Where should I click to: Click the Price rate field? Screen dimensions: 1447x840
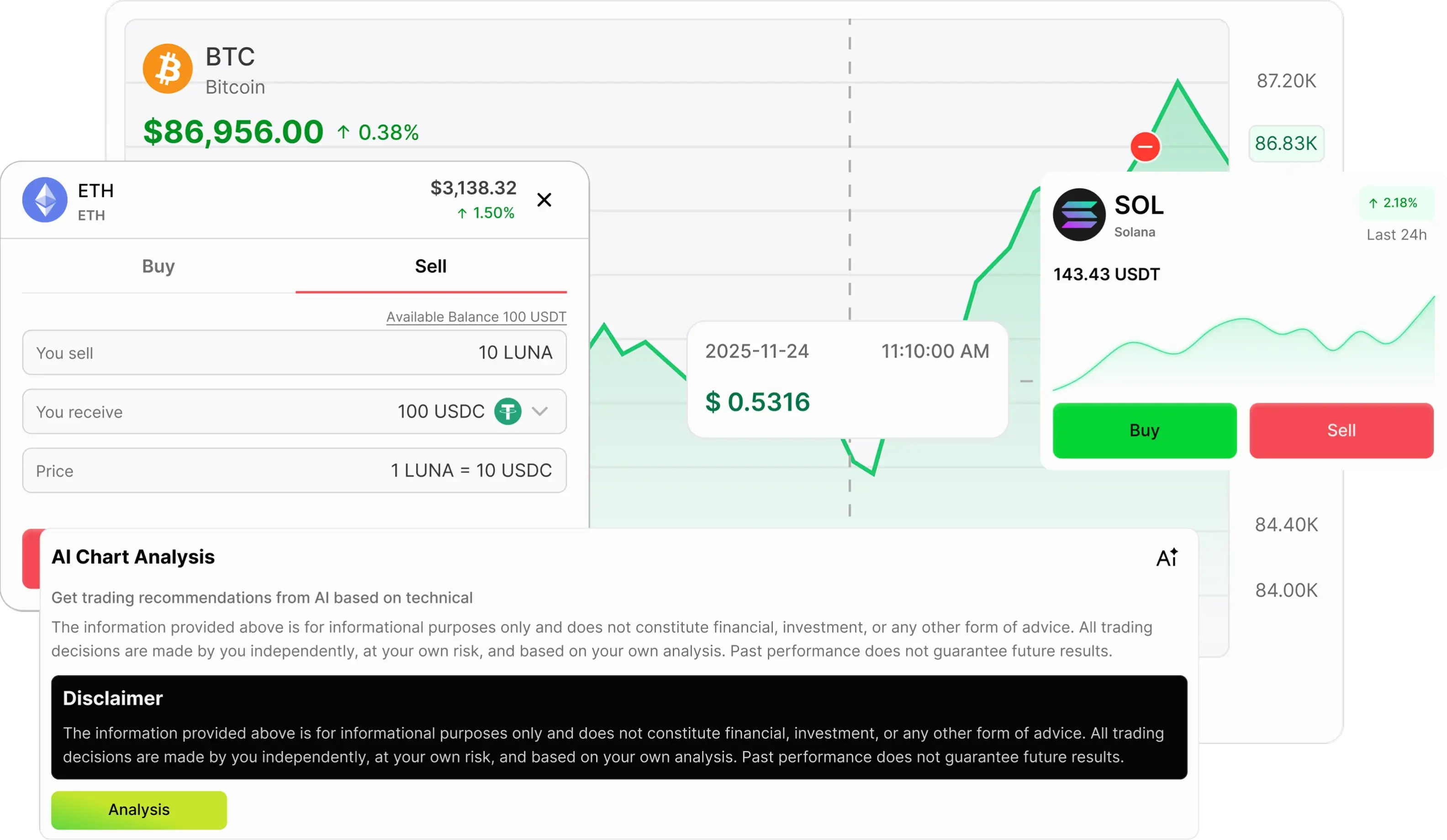[294, 471]
